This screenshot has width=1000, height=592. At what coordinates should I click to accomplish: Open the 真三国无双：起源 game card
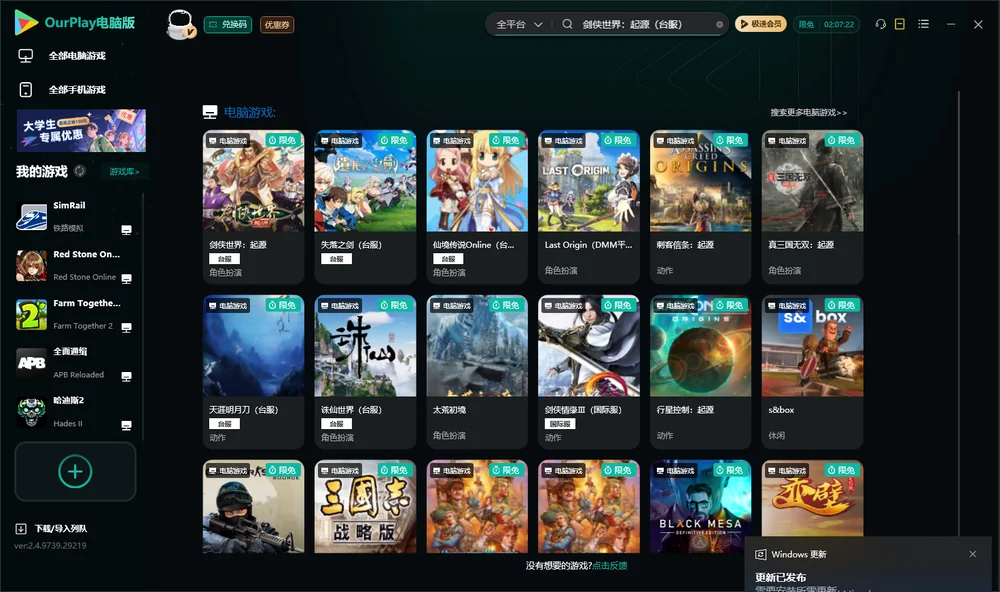[812, 207]
